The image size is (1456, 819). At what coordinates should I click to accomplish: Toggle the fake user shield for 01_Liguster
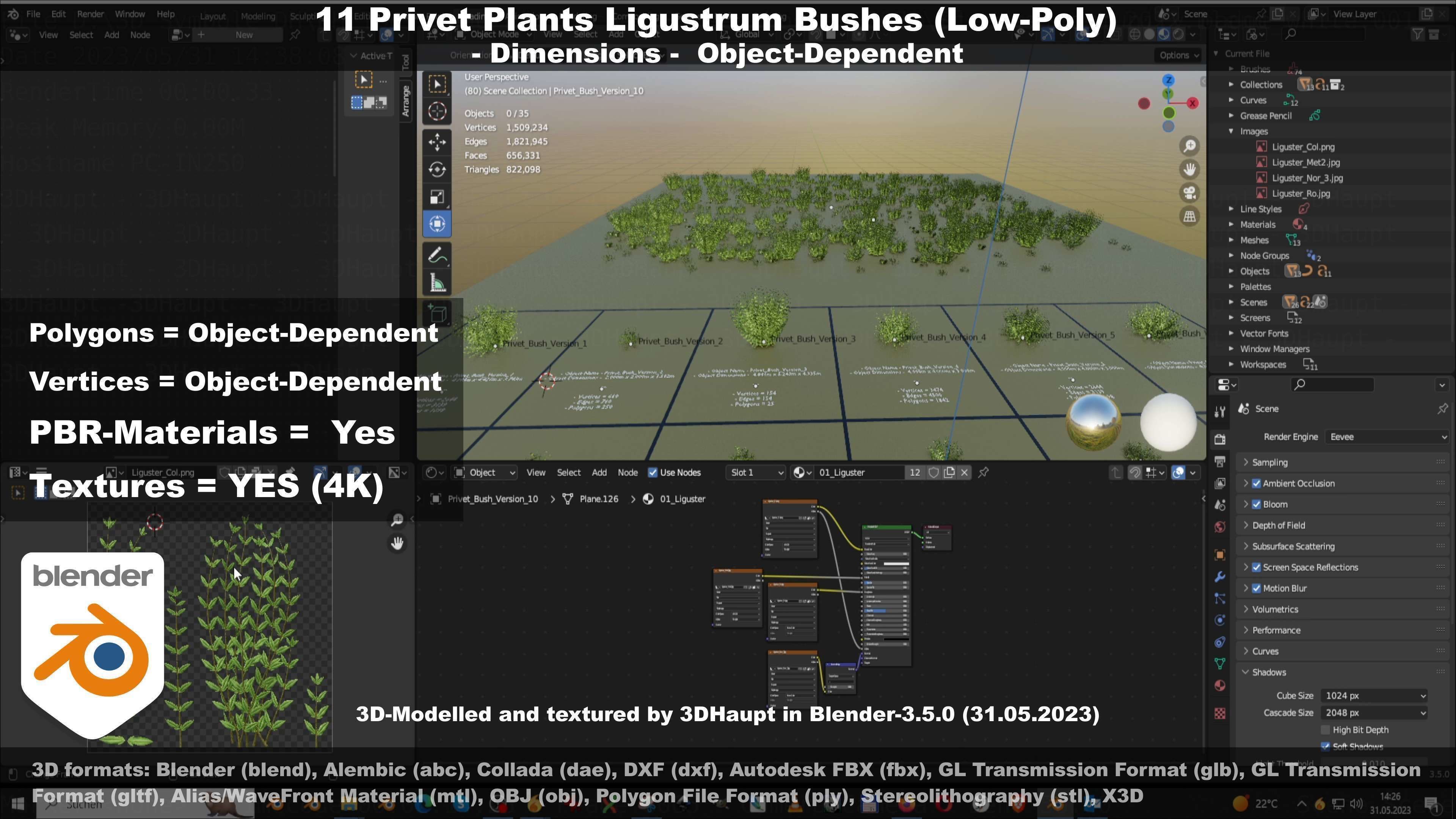tap(934, 472)
